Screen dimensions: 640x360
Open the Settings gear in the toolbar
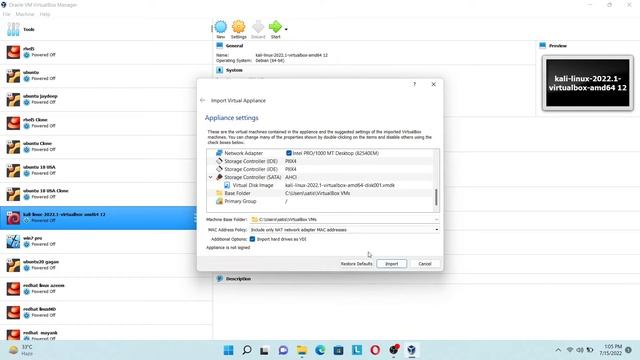pos(238,27)
